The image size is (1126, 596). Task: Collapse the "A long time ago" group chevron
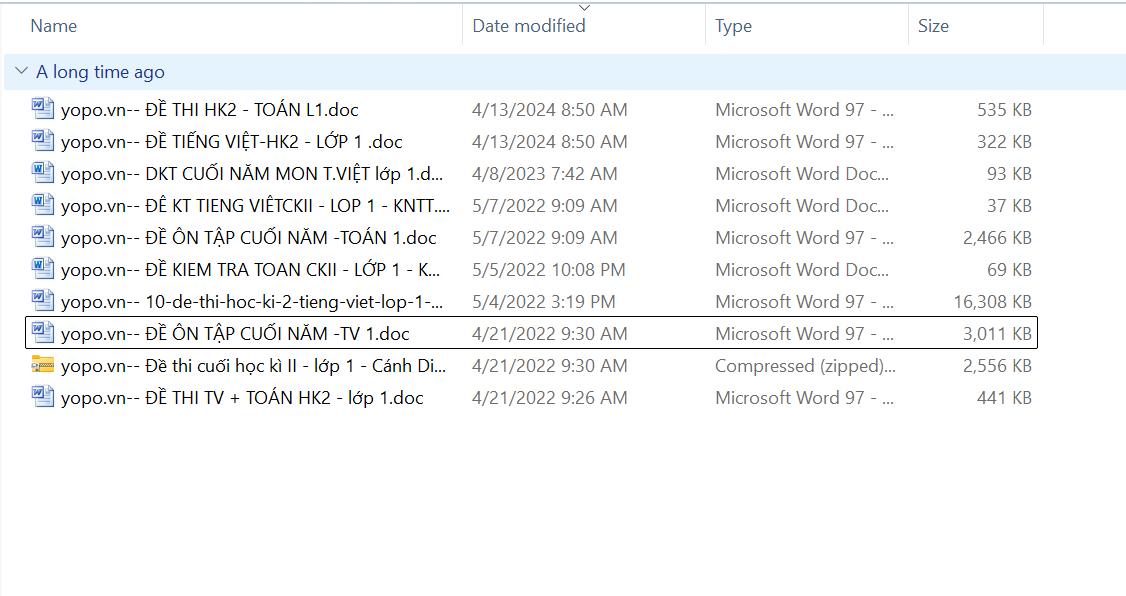[20, 72]
